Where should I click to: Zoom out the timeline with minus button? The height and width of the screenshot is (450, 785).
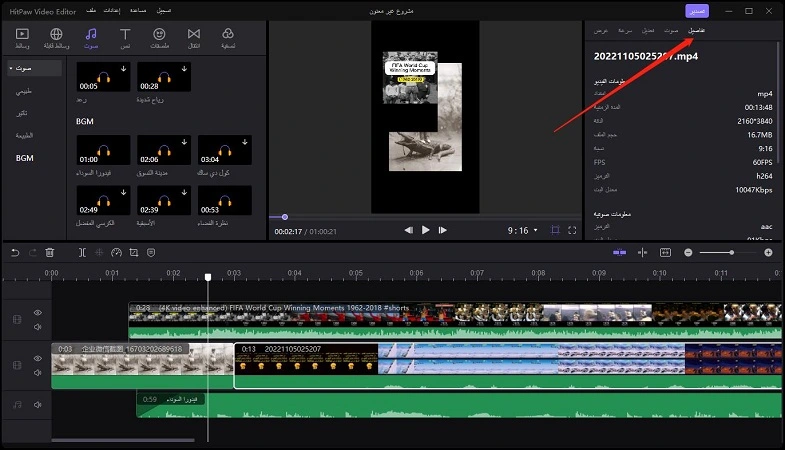pyautogui.click(x=688, y=253)
